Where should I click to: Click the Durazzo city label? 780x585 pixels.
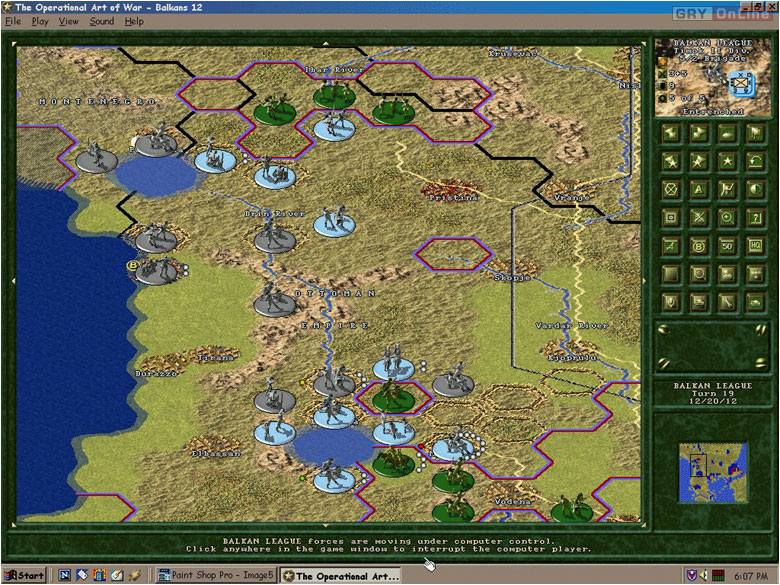pyautogui.click(x=156, y=373)
